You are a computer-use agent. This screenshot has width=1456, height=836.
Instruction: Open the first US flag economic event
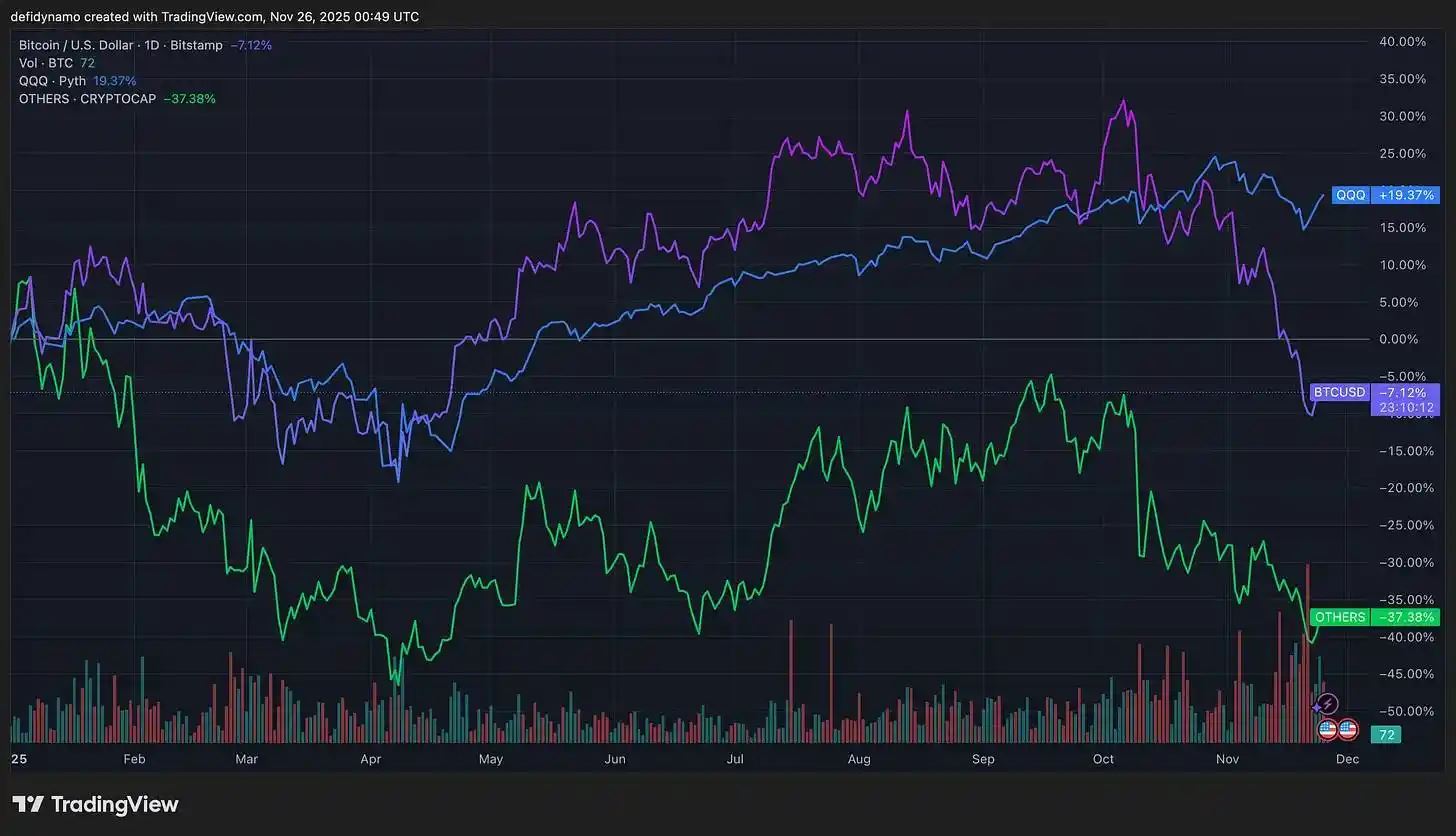[1328, 729]
